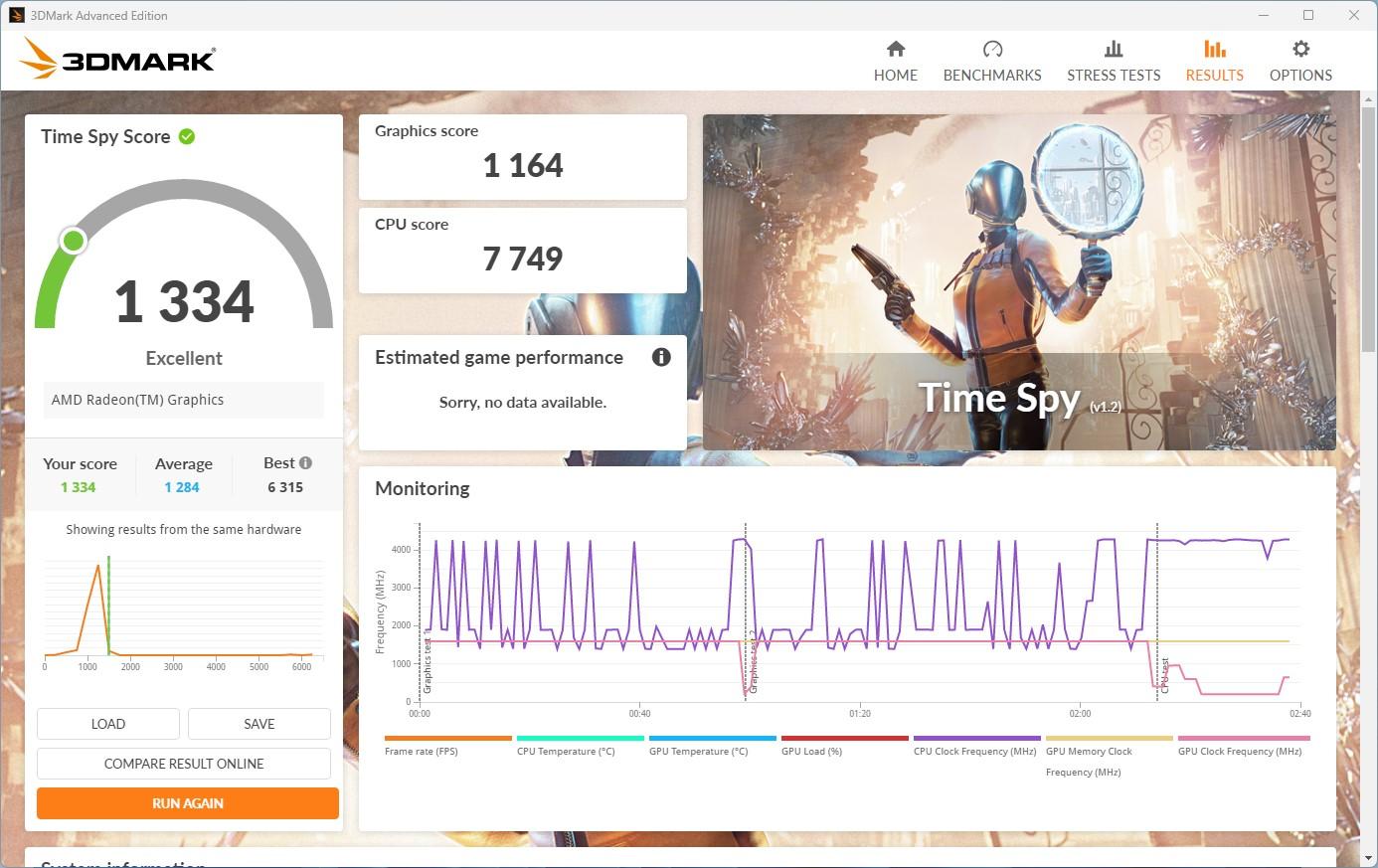Open the Home section
The width and height of the screenshot is (1378, 868).
click(895, 62)
